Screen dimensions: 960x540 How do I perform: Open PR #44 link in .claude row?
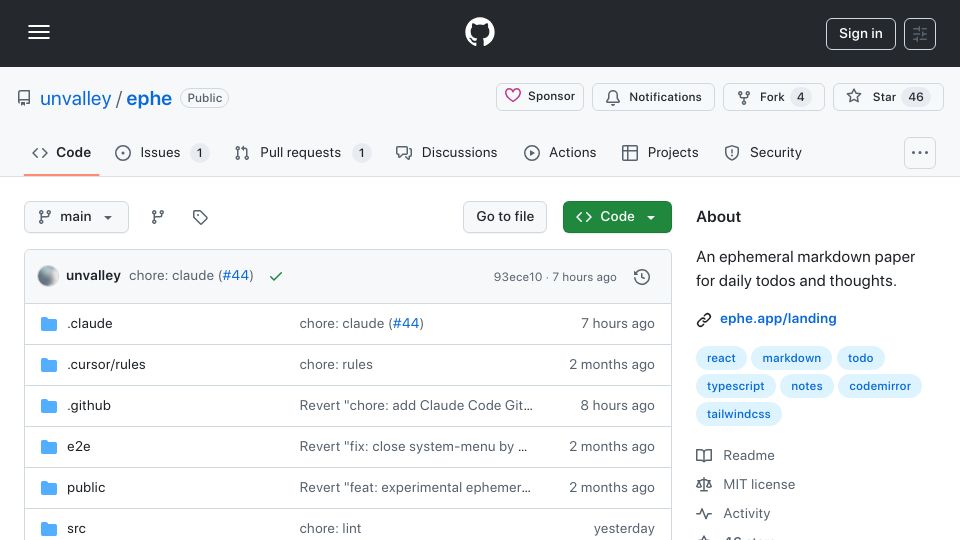[x=405, y=323]
